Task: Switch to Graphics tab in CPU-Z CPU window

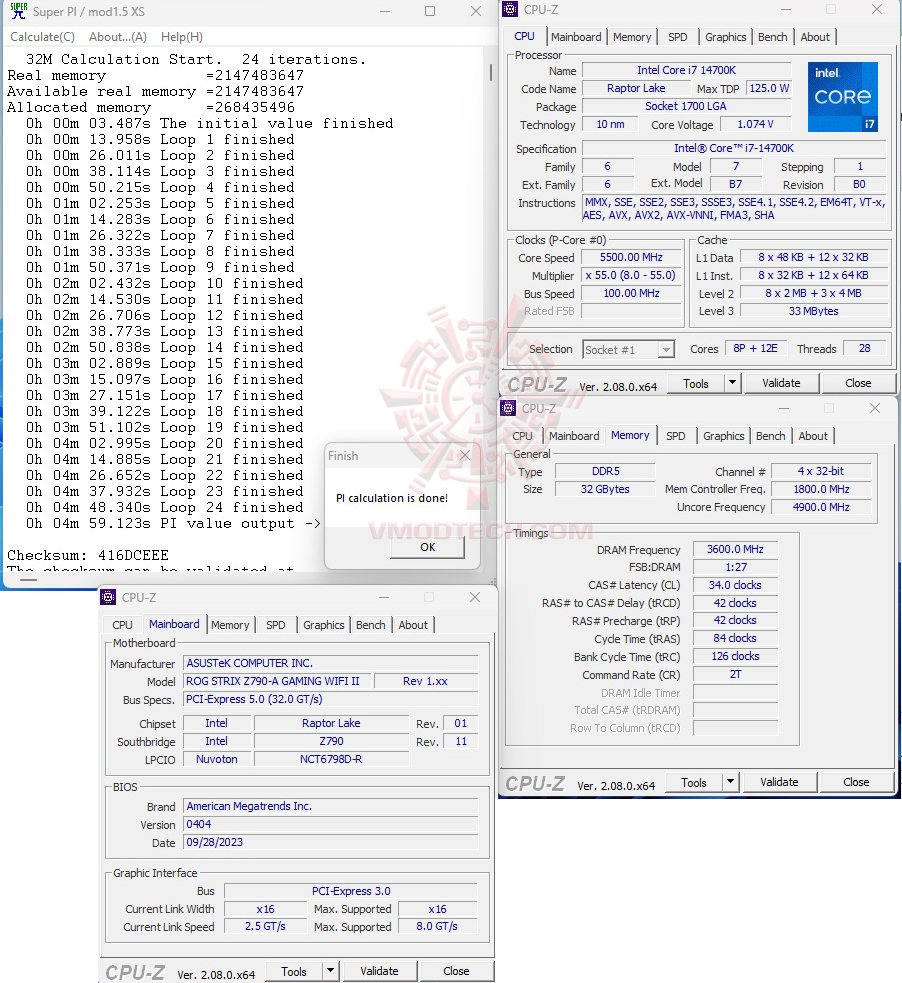Action: (x=725, y=37)
